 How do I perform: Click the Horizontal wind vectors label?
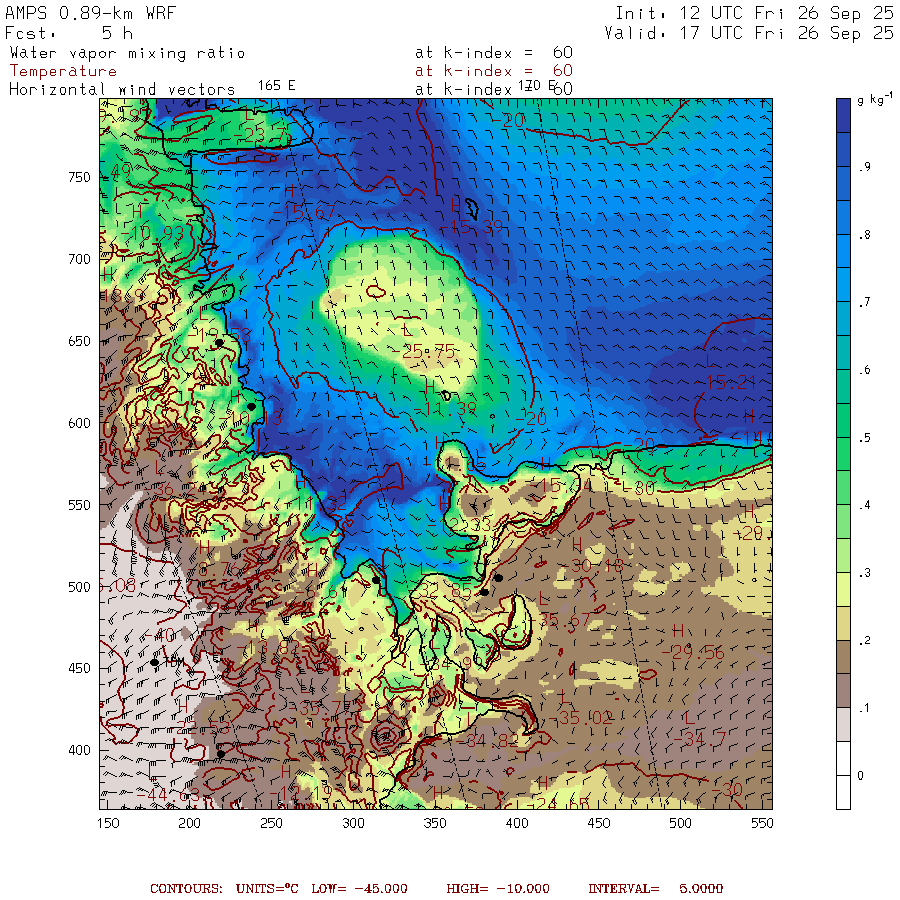point(122,90)
